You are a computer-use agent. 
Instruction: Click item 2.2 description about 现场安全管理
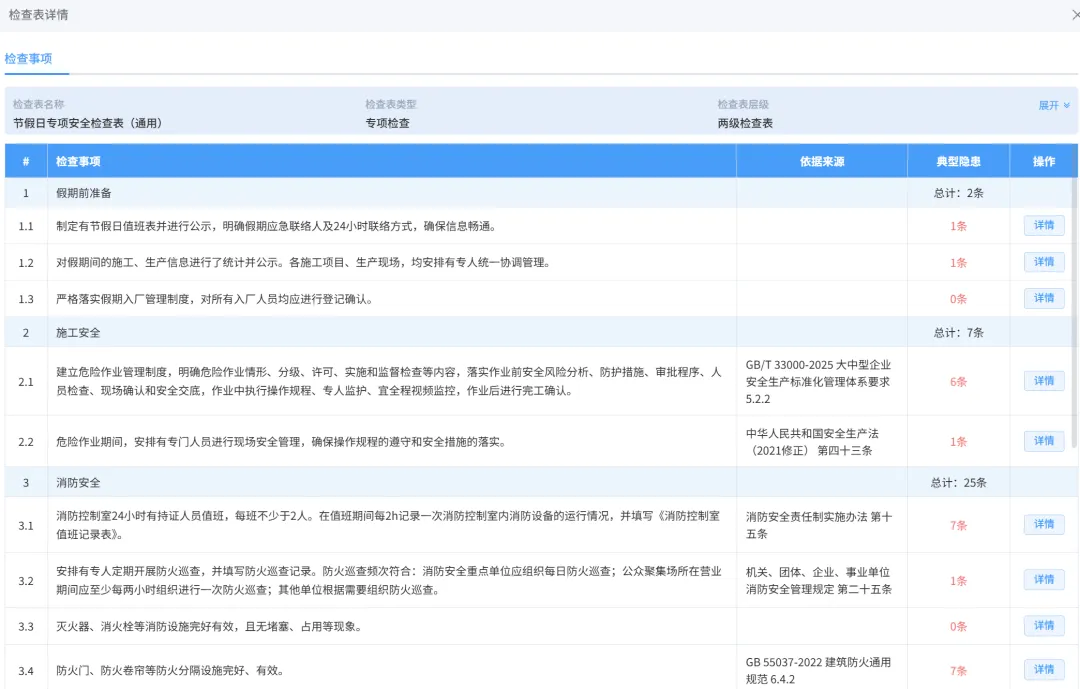(282, 442)
